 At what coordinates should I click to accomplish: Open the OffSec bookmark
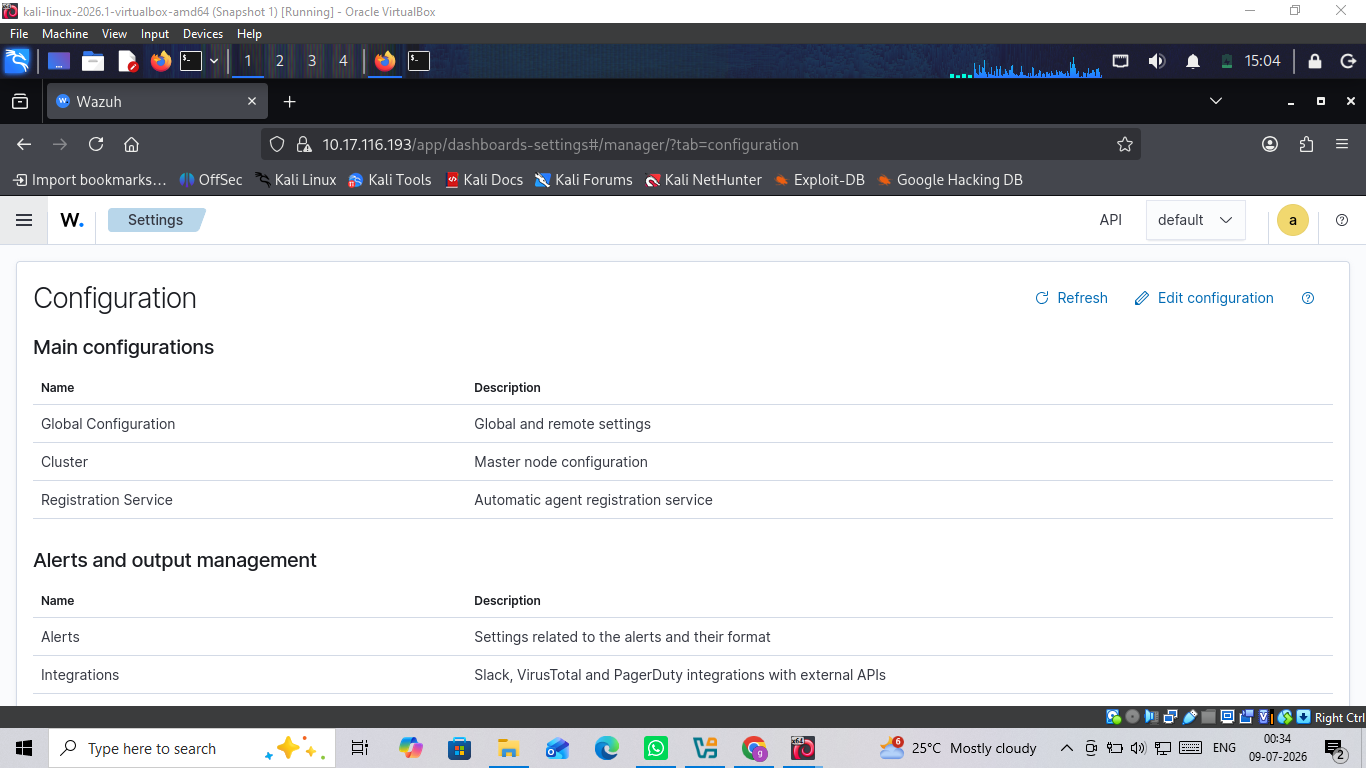click(211, 180)
